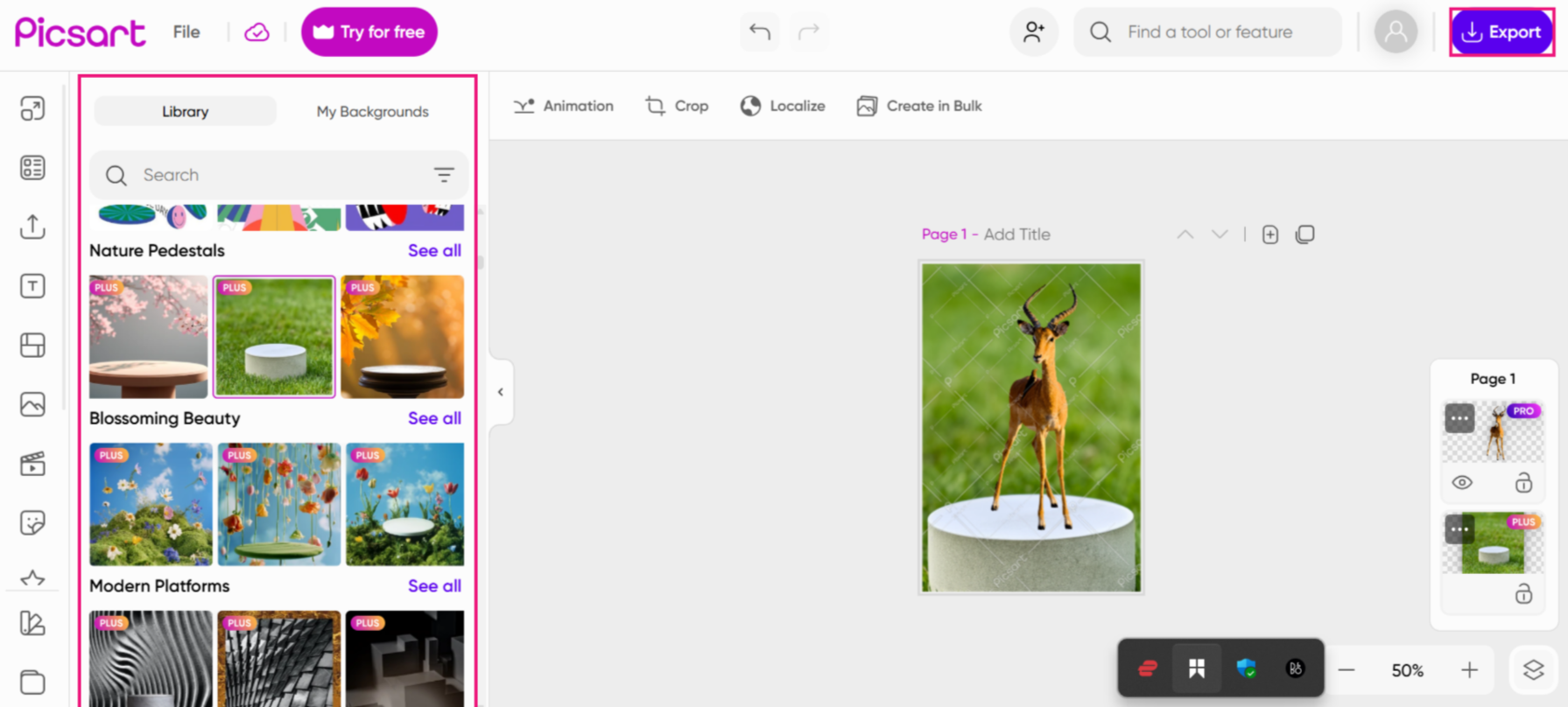This screenshot has width=1568, height=707.
Task: Choose the flower meadow hill background
Action: pos(151,504)
